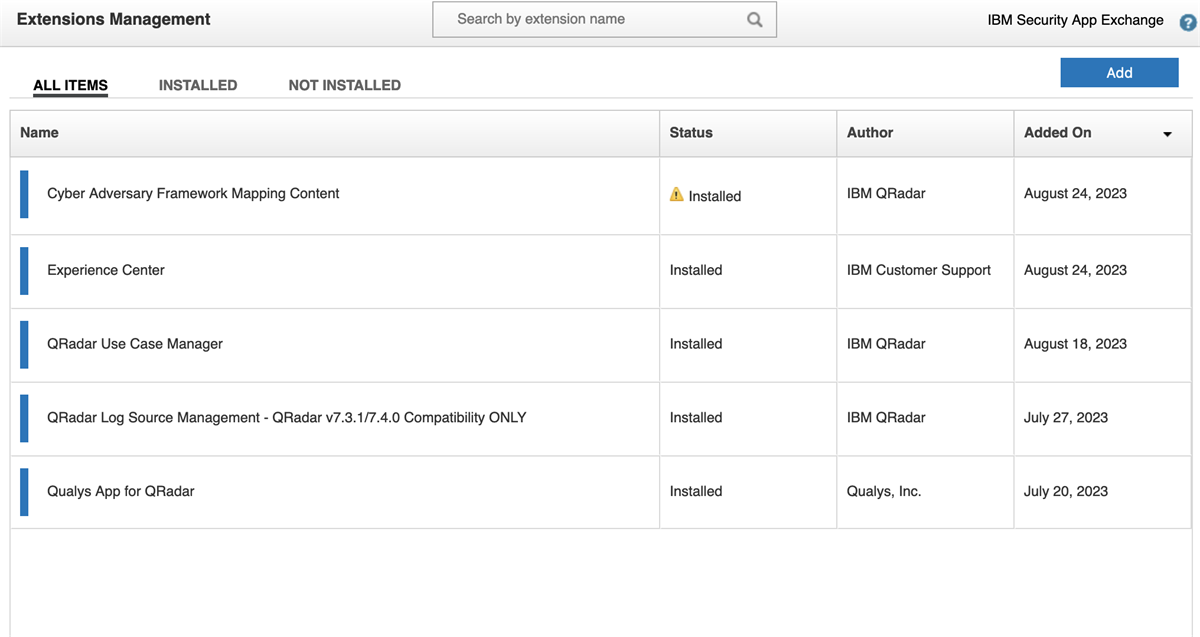
Task: Click the search magnifier icon
Action: [755, 20]
